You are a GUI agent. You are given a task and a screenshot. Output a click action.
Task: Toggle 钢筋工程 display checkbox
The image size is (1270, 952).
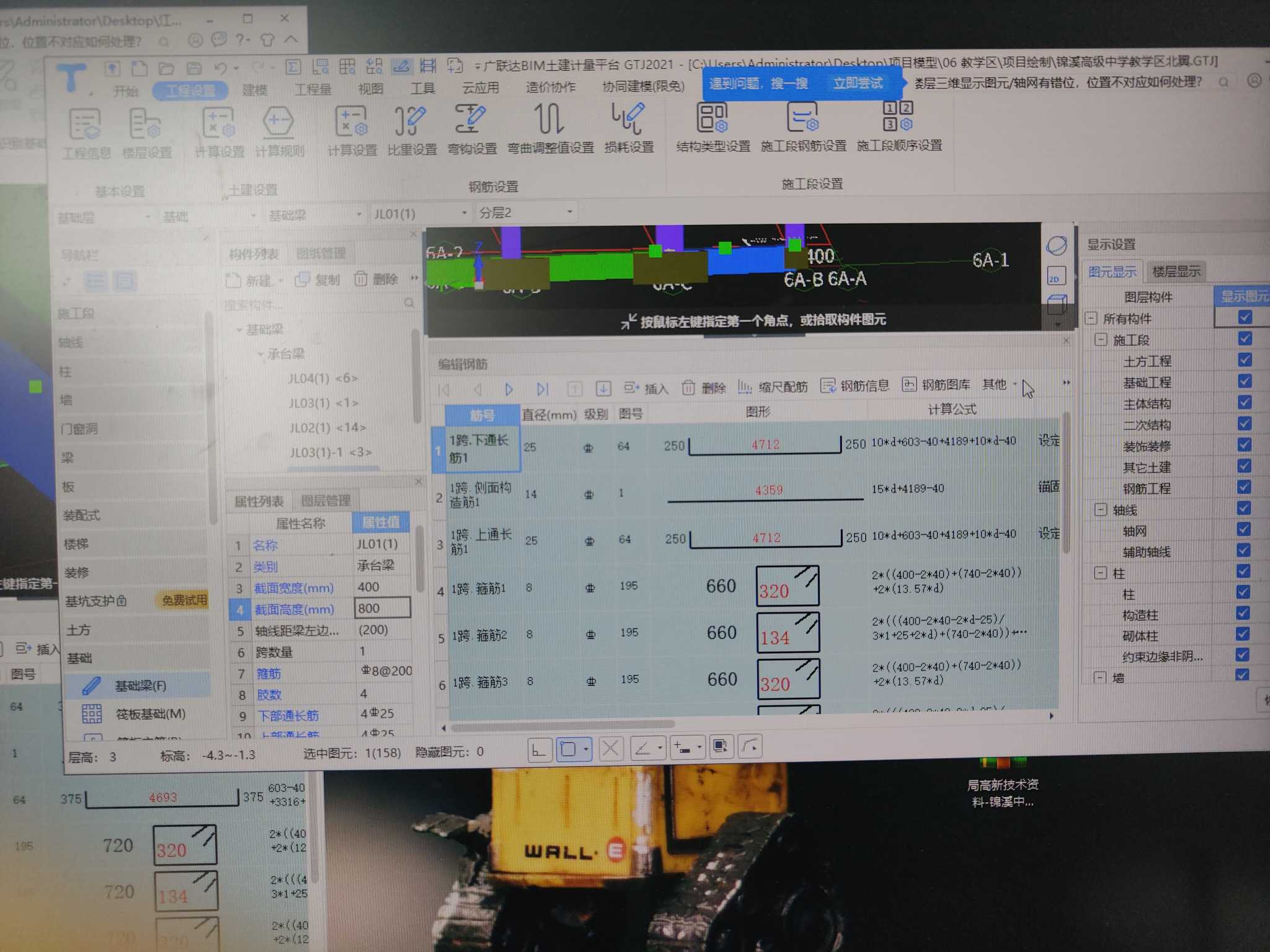pos(1244,487)
